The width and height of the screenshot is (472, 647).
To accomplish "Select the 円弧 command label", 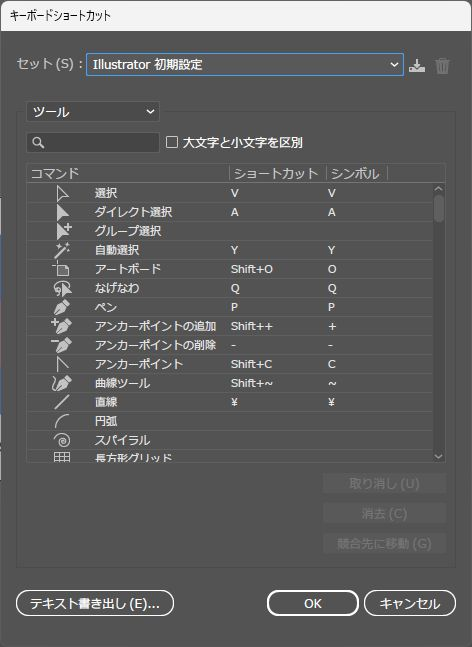I will tap(106, 421).
